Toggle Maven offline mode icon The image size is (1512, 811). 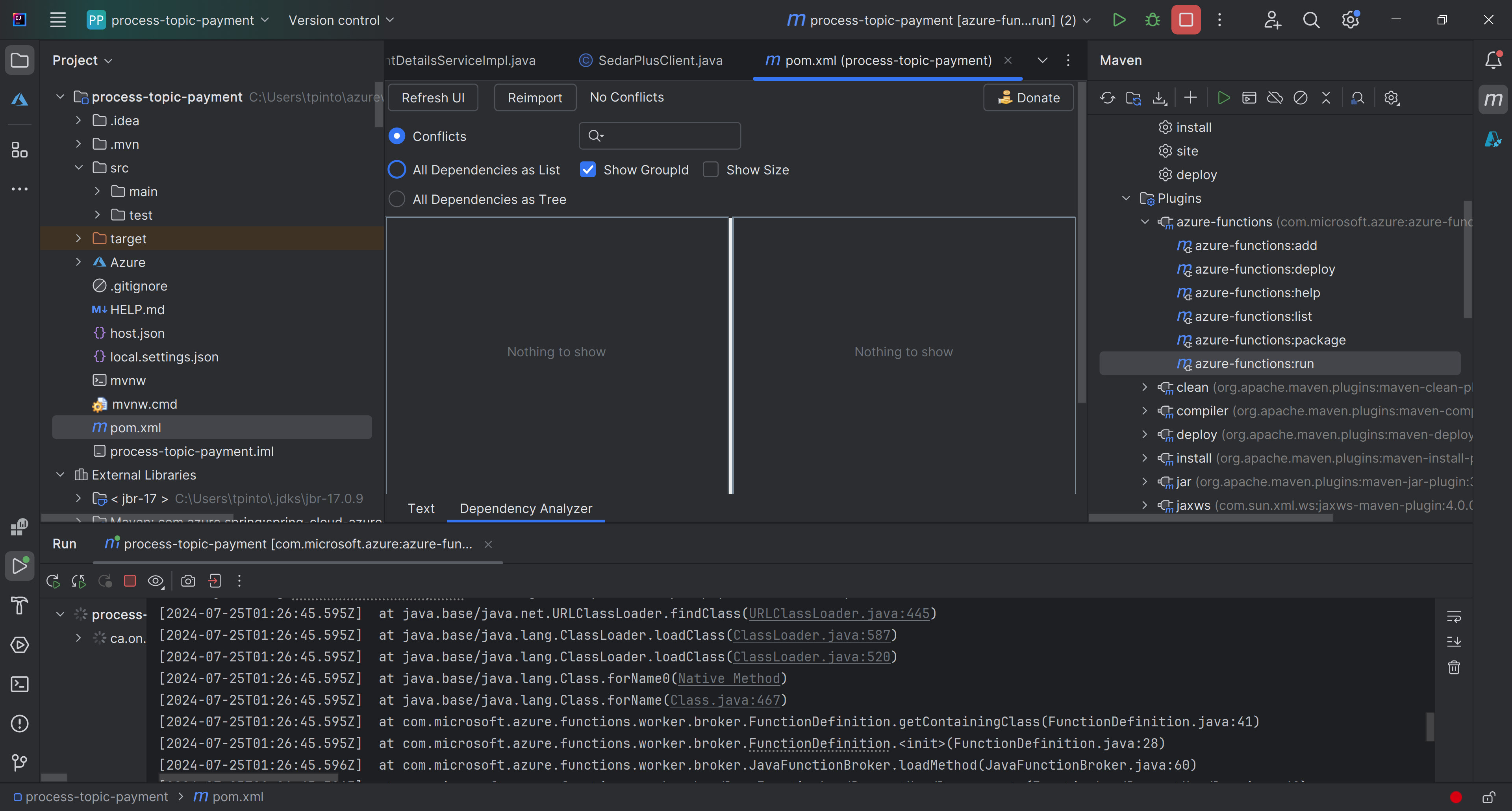point(1275,98)
